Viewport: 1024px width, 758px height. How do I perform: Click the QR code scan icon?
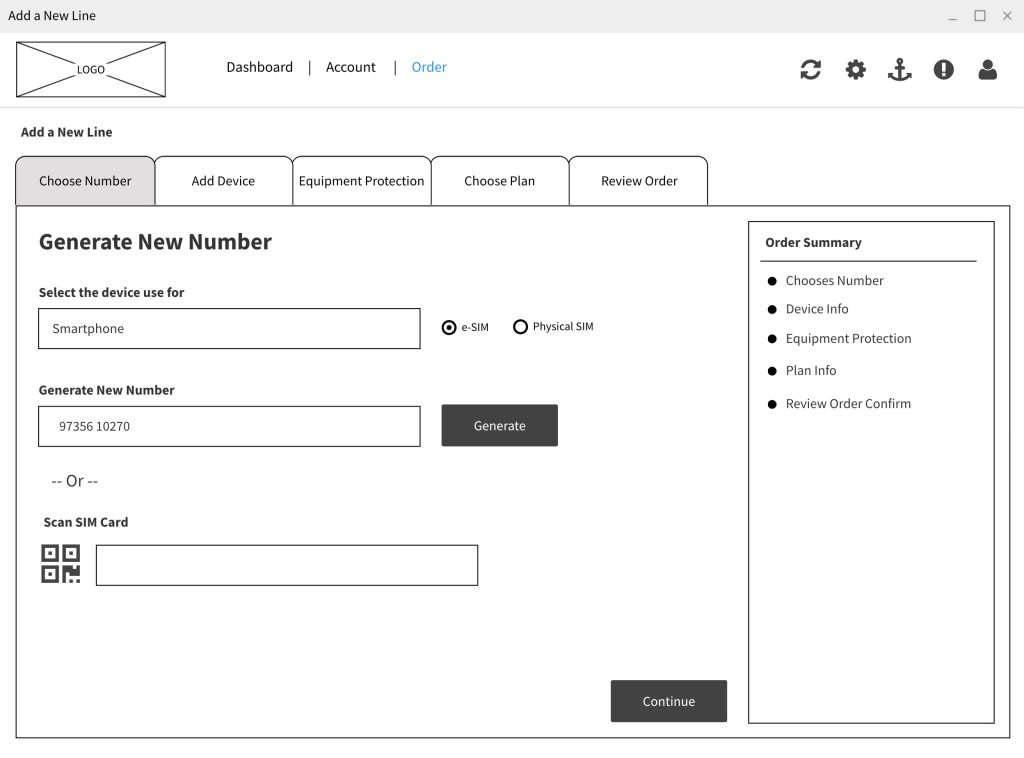point(60,564)
